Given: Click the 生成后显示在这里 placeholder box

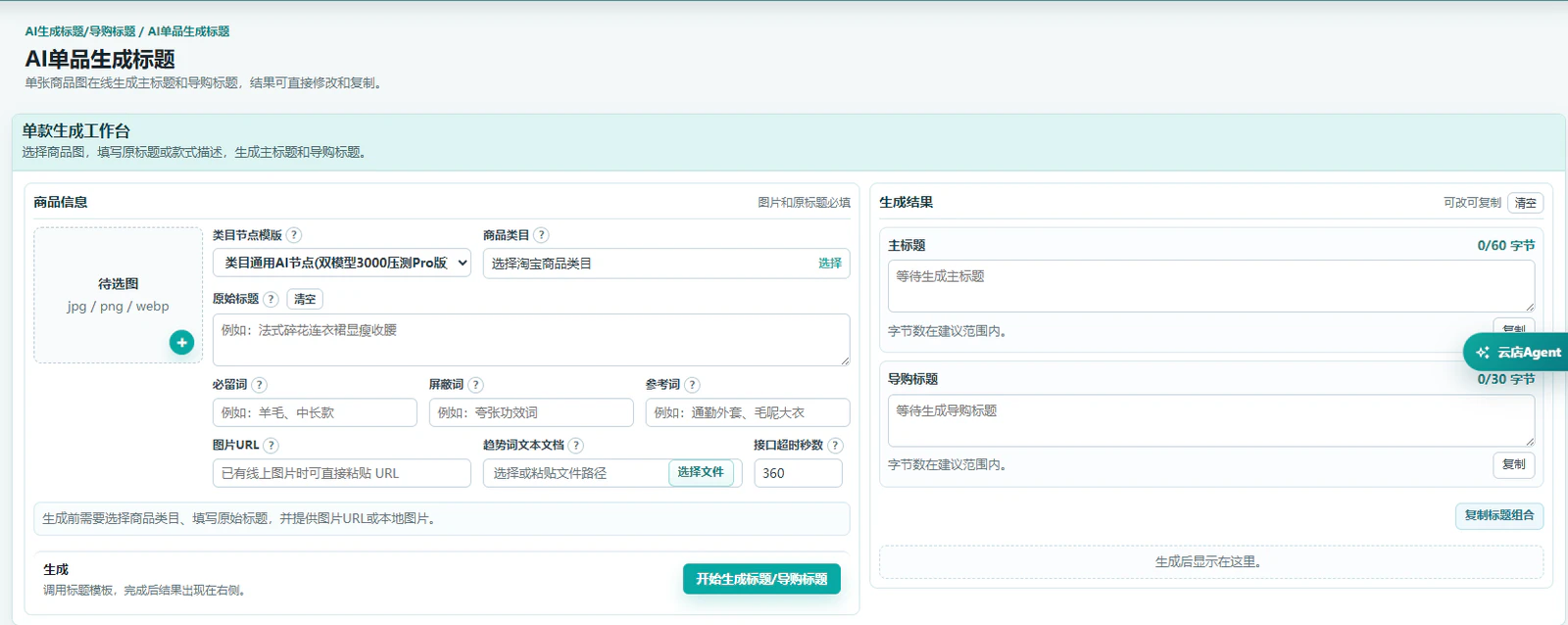Looking at the screenshot, I should (1211, 562).
